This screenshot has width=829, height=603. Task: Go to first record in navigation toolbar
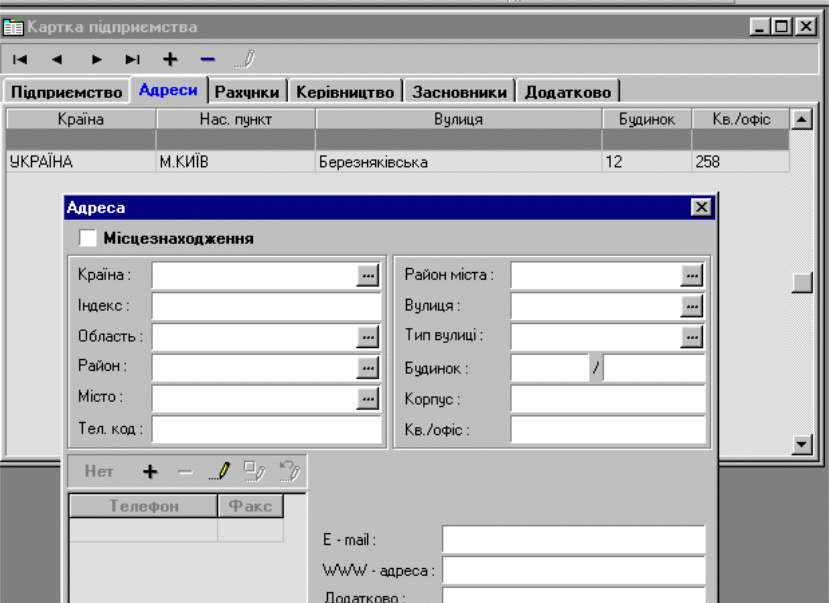19,59
